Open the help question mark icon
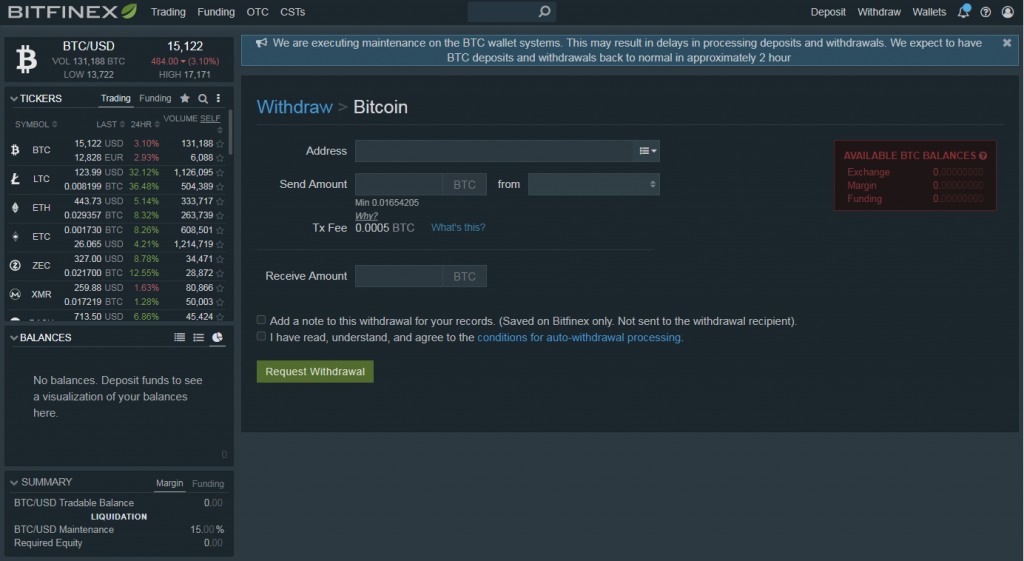The width and height of the screenshot is (1024, 561). (985, 12)
